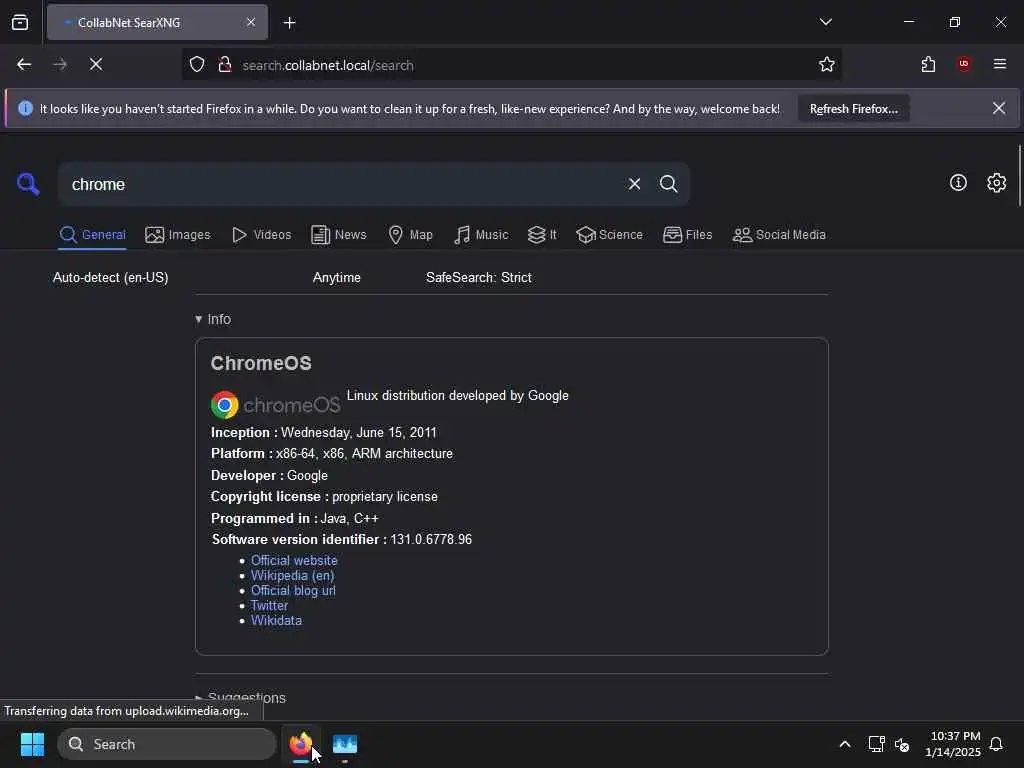Click the page vertical scrollbar
Image resolution: width=1024 pixels, height=768 pixels.
point(1019,176)
